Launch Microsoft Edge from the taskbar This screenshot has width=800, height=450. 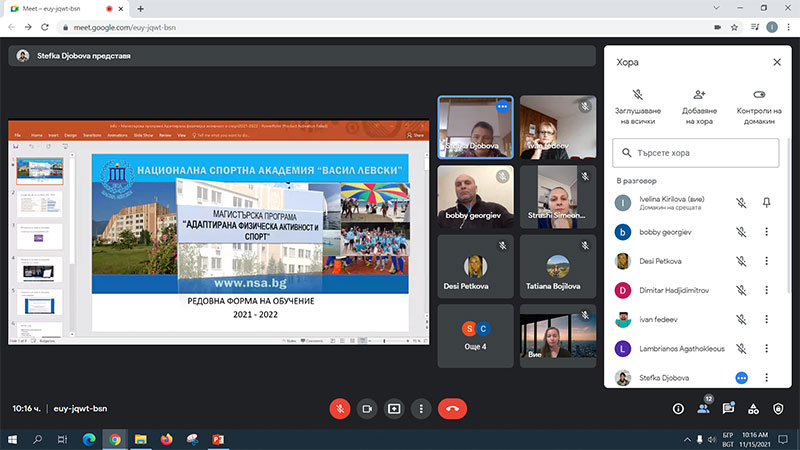pos(89,439)
